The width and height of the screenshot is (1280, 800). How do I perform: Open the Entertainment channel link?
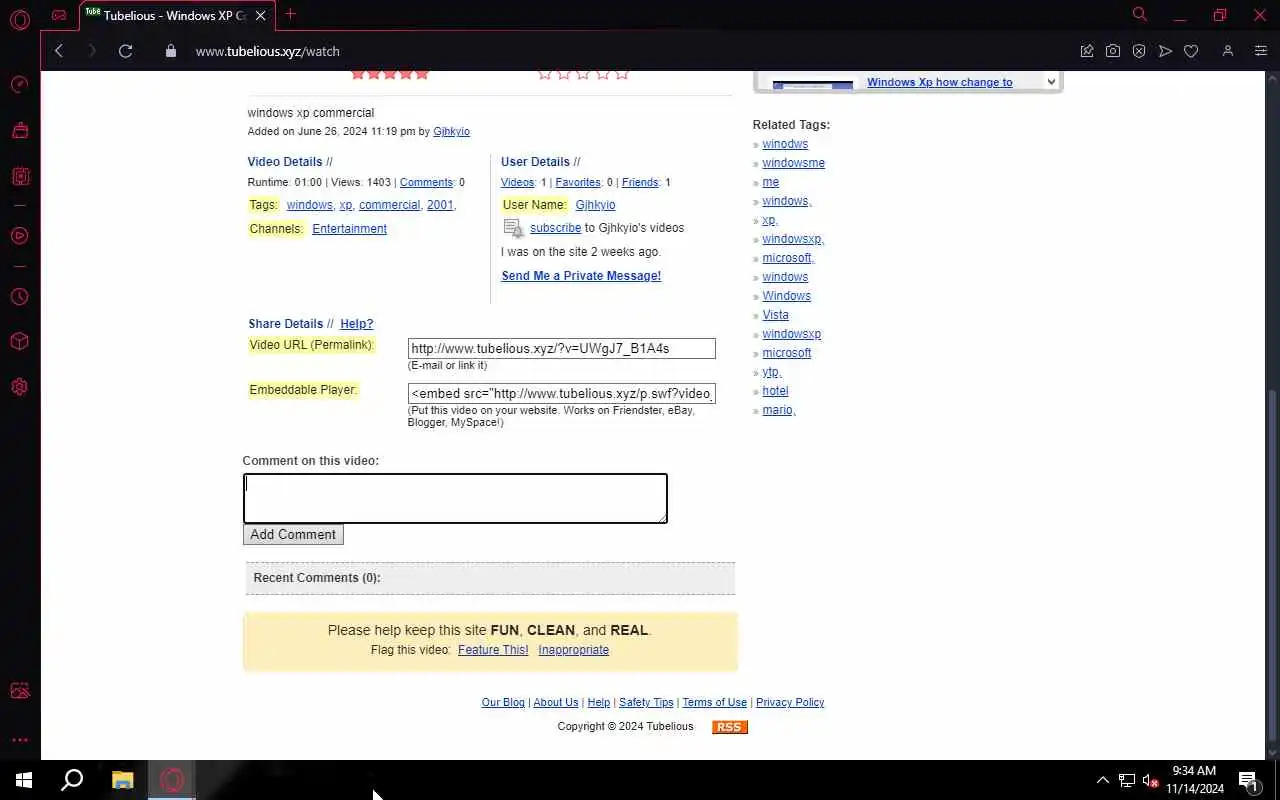349,229
